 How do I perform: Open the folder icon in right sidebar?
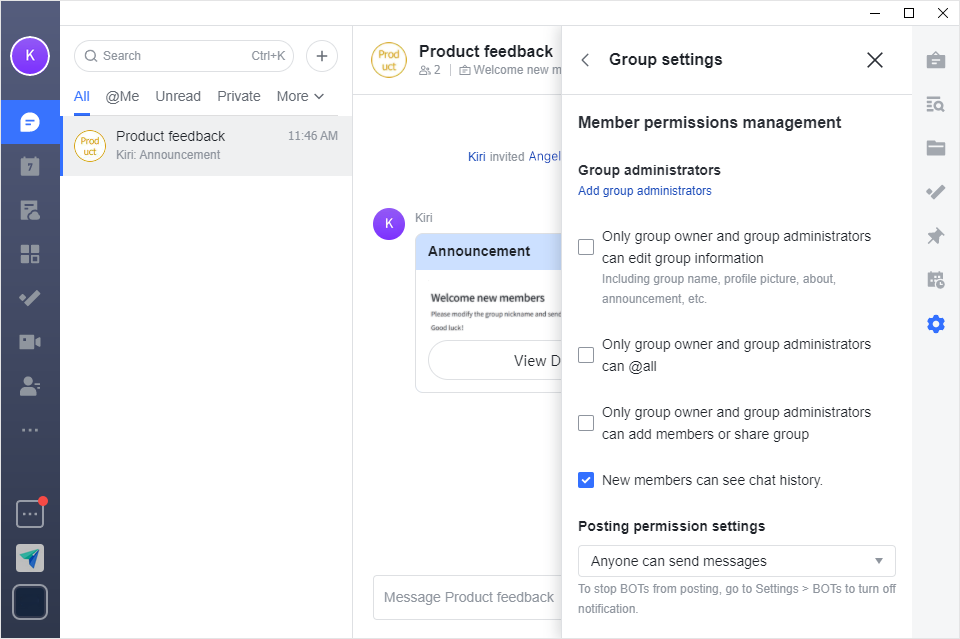click(936, 148)
